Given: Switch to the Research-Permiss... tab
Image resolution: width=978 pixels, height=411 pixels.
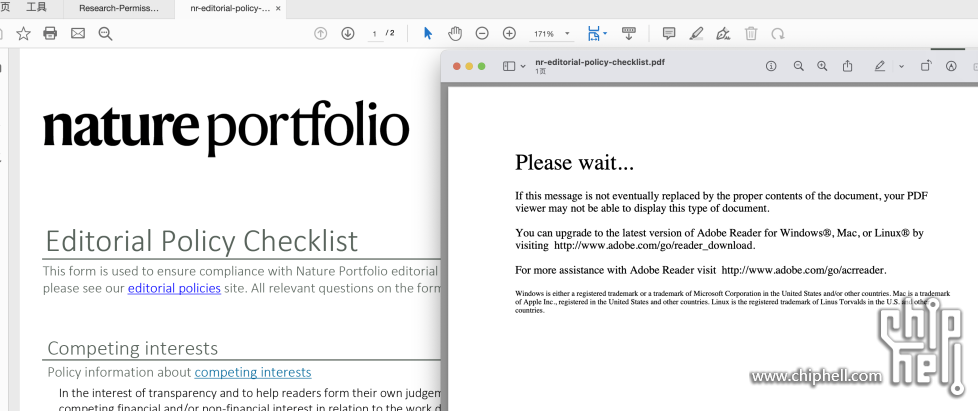Looking at the screenshot, I should pos(119,9).
